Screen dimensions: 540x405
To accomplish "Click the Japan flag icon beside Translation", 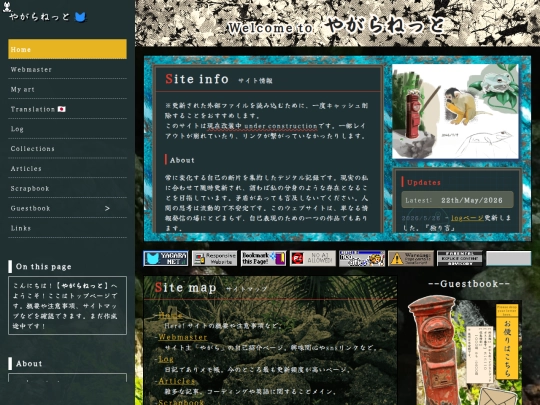I will (x=62, y=109).
